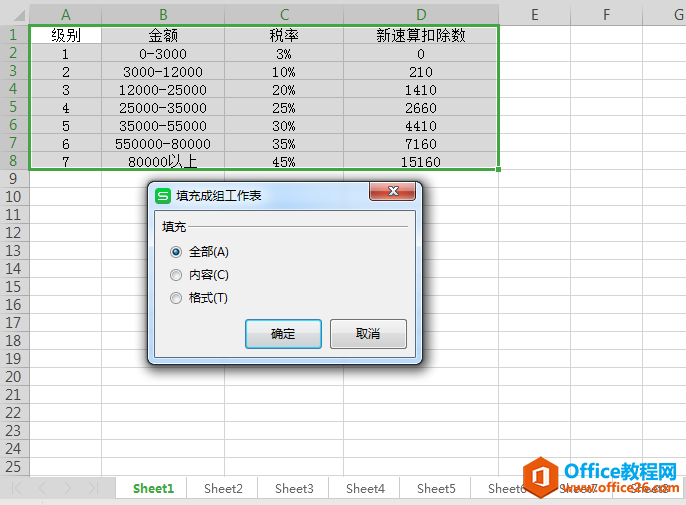The height and width of the screenshot is (505, 686).
Task: Select column E header
Action: click(x=535, y=15)
